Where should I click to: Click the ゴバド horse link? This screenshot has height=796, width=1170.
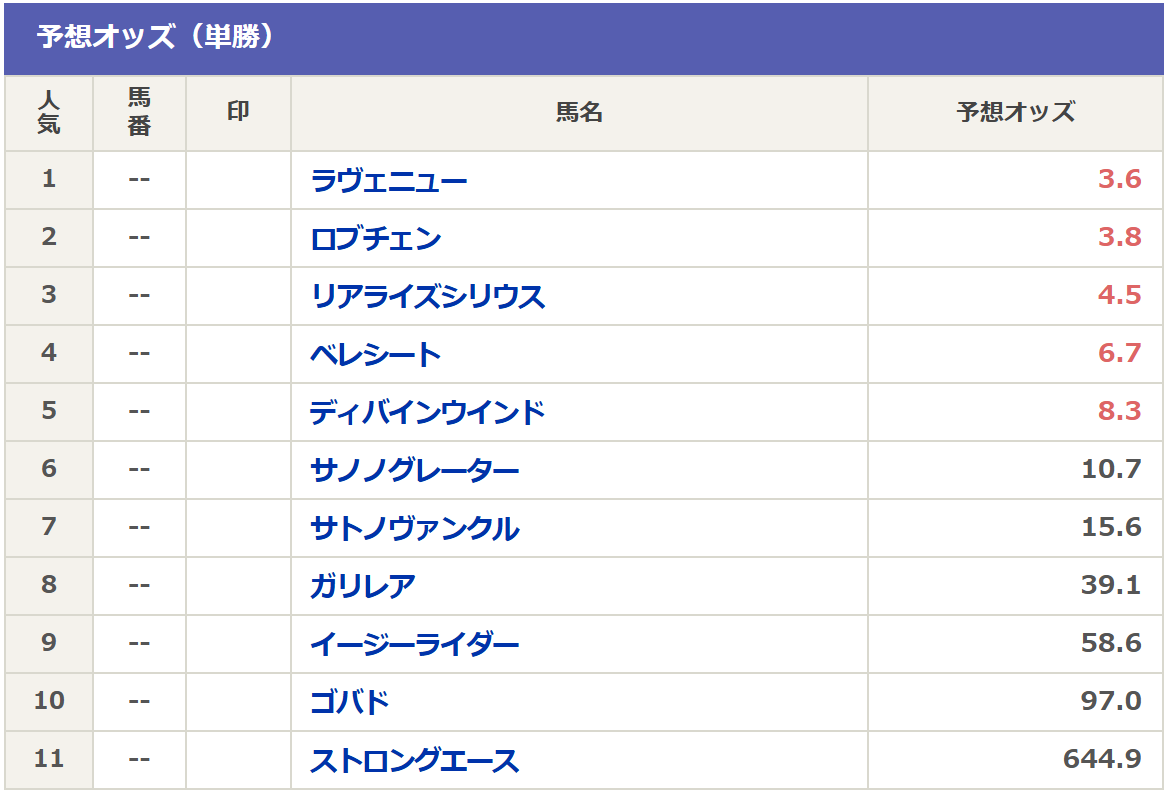click(x=350, y=703)
